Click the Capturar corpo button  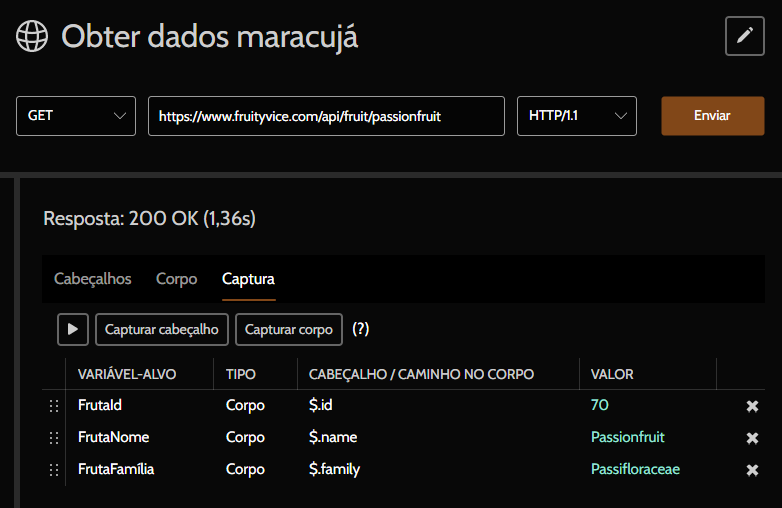(289, 329)
